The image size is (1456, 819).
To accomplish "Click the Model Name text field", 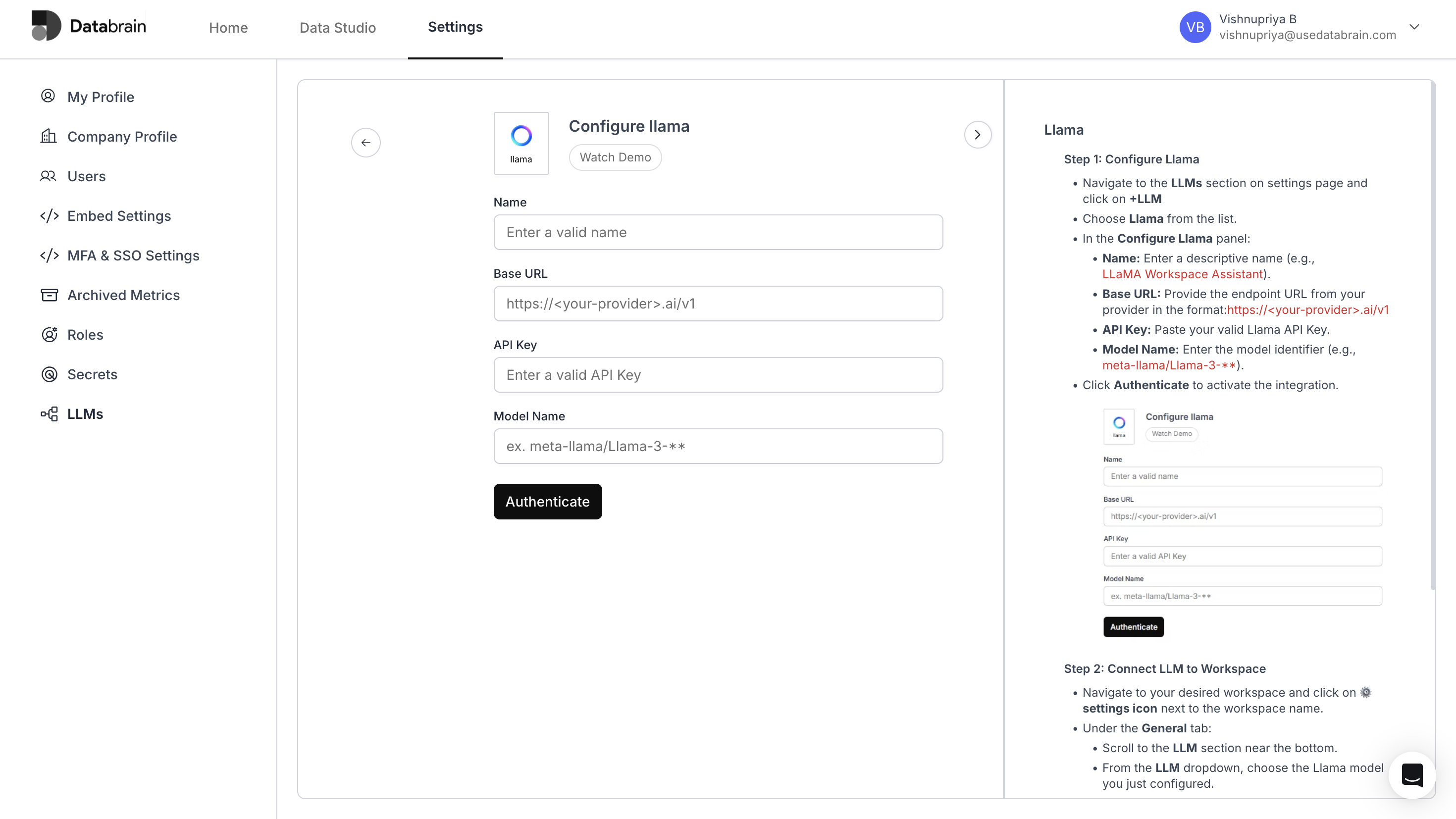I will pyautogui.click(x=718, y=446).
